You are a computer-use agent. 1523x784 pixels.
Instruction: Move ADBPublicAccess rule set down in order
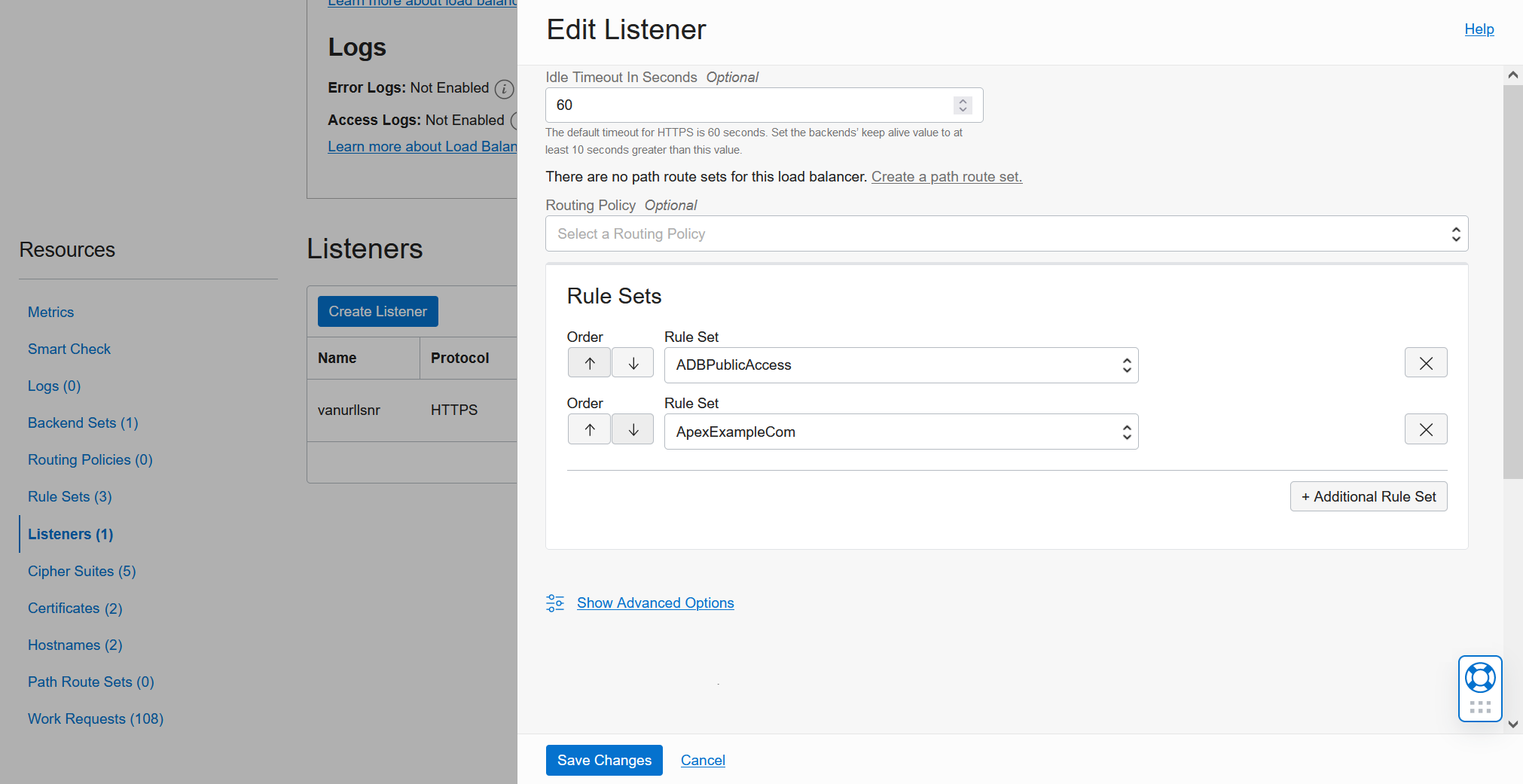(x=633, y=363)
